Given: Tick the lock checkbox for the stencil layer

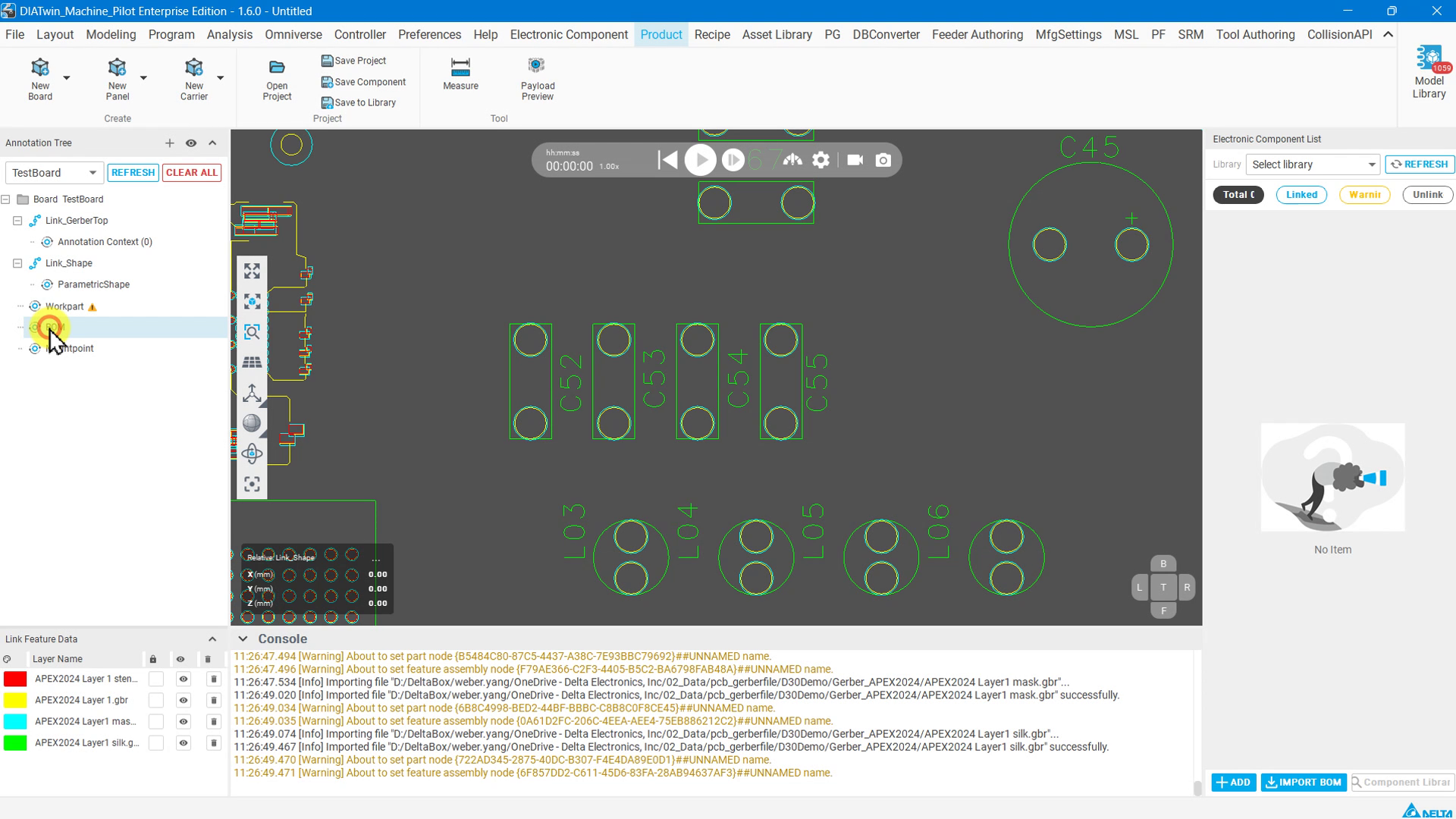Looking at the screenshot, I should (x=156, y=679).
